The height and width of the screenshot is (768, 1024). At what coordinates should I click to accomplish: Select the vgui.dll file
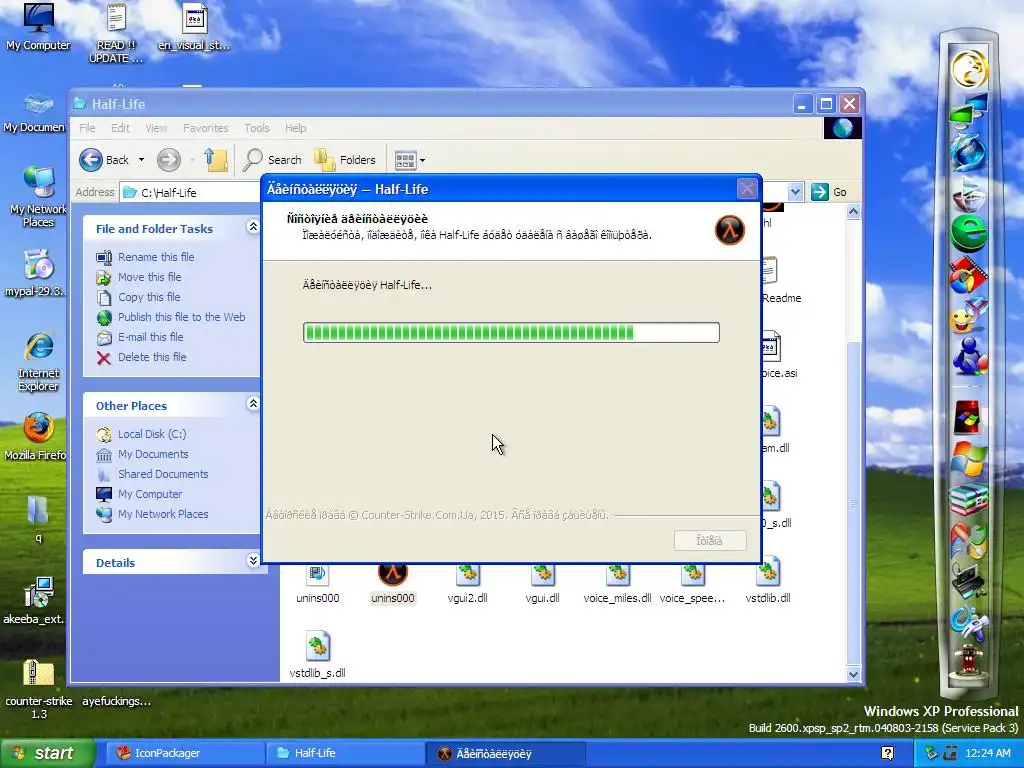(543, 583)
